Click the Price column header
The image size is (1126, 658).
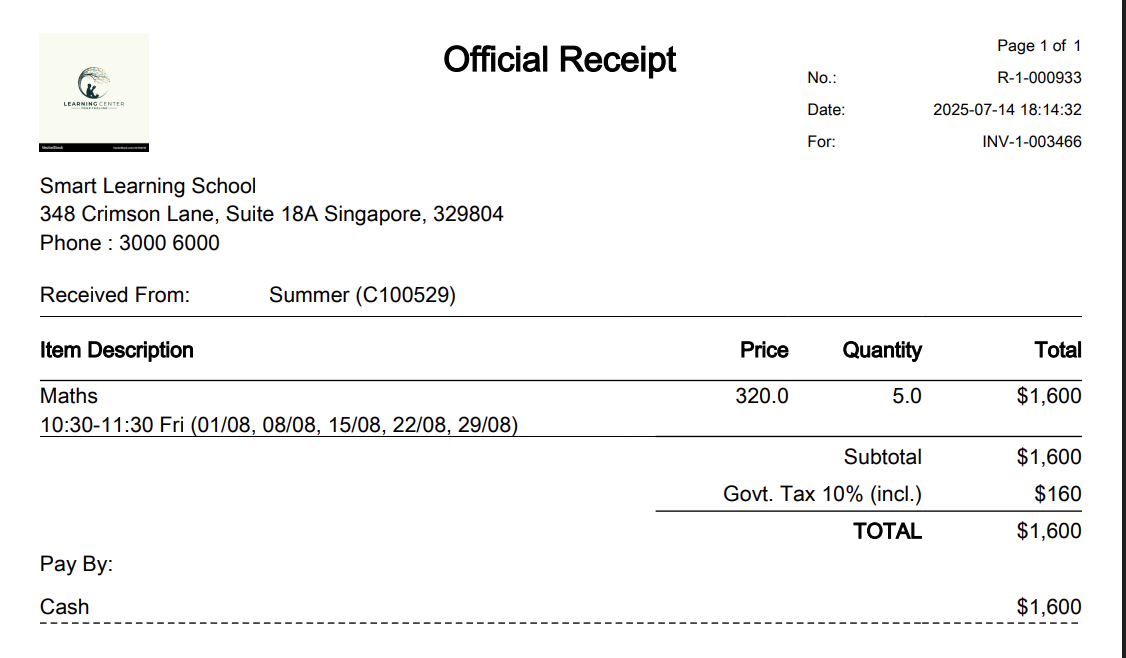tap(764, 351)
